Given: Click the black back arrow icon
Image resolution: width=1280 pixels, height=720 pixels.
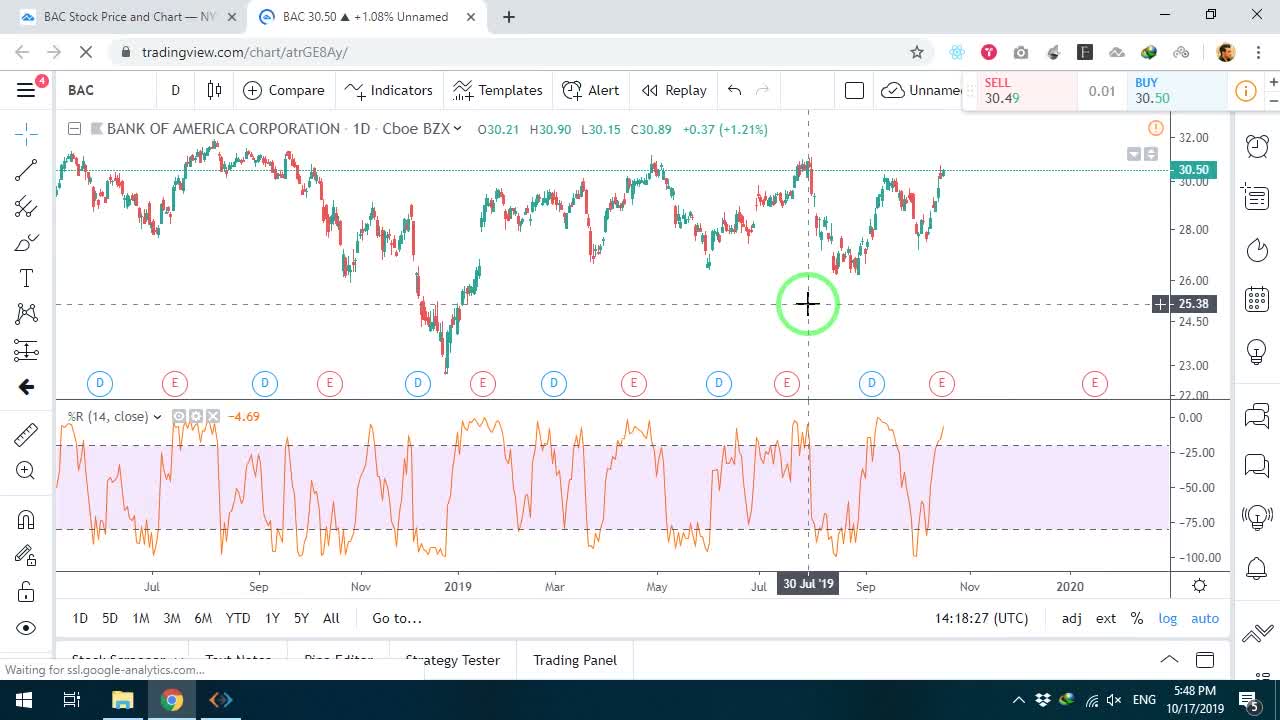Looking at the screenshot, I should pyautogui.click(x=26, y=387).
